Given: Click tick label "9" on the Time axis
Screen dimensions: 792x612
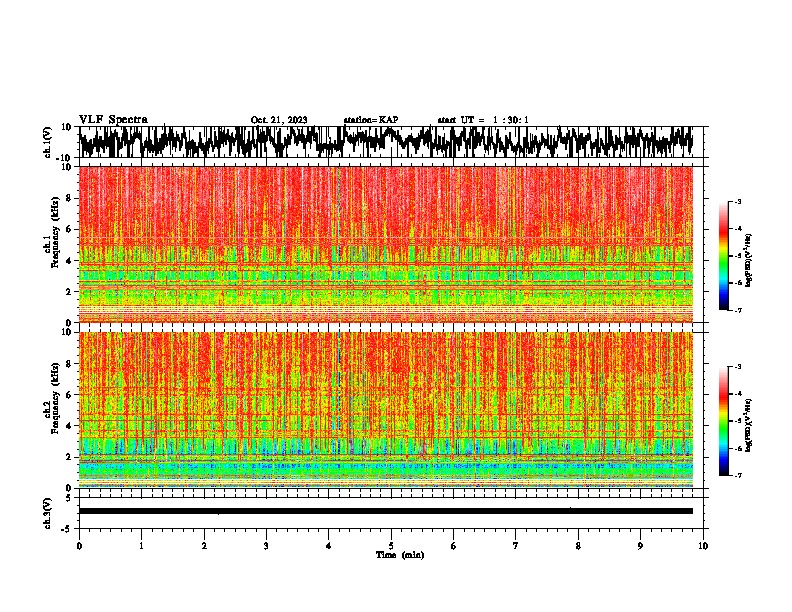Looking at the screenshot, I should [640, 546].
